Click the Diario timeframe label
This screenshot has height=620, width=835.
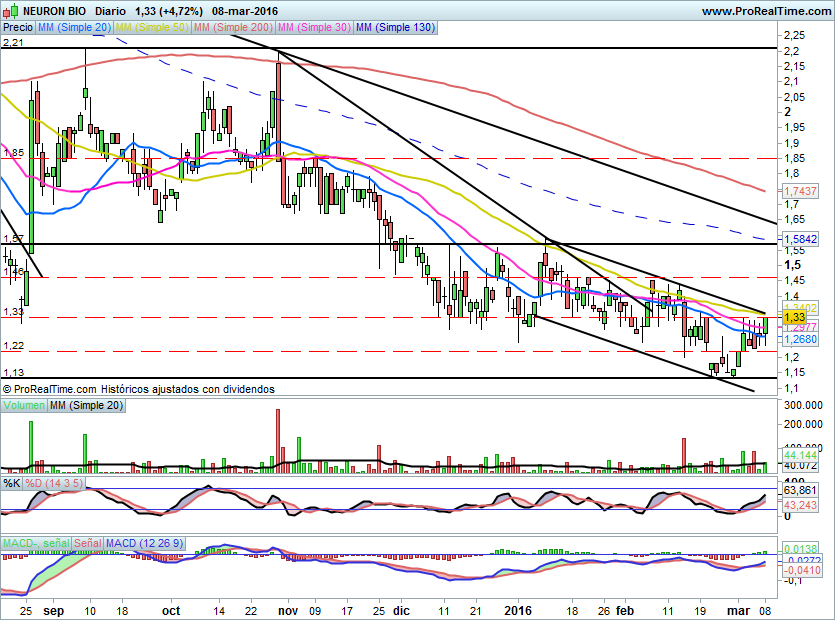click(111, 11)
